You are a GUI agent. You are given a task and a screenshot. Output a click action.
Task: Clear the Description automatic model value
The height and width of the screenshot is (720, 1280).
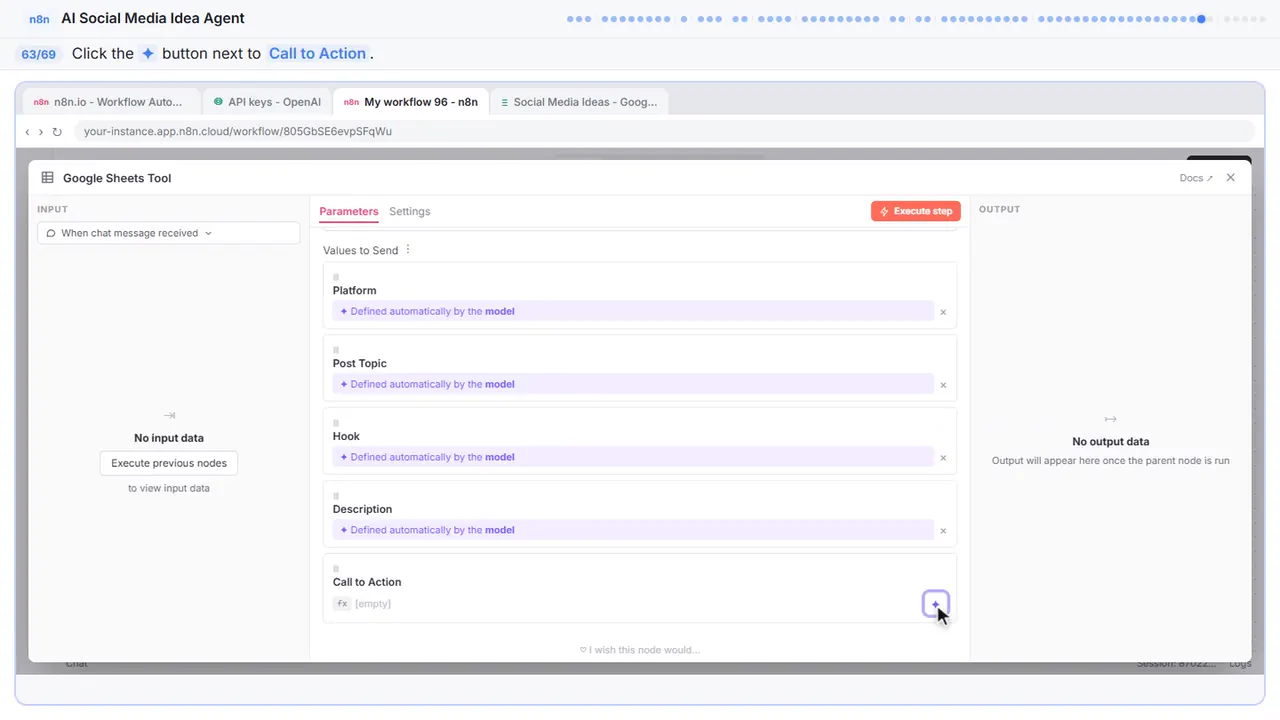click(x=943, y=531)
